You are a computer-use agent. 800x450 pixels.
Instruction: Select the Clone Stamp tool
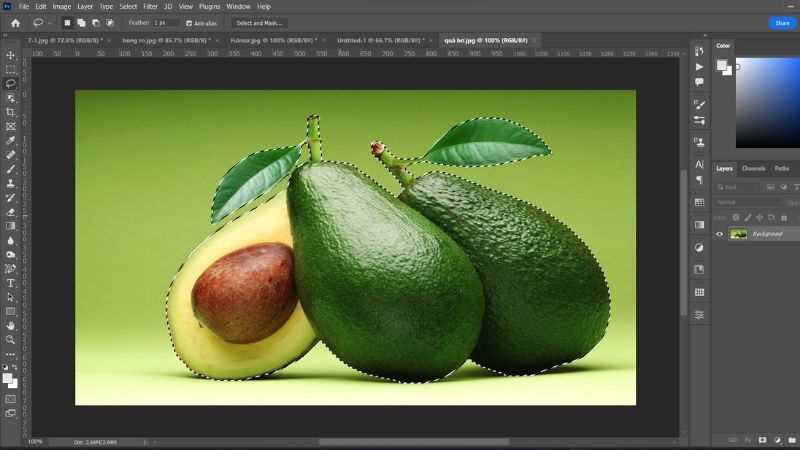(10, 183)
